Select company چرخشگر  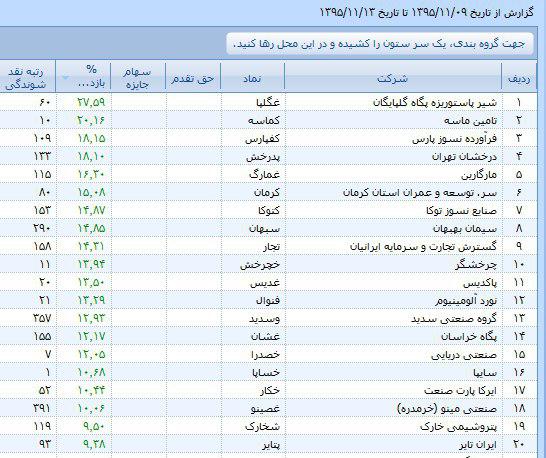click(476, 264)
